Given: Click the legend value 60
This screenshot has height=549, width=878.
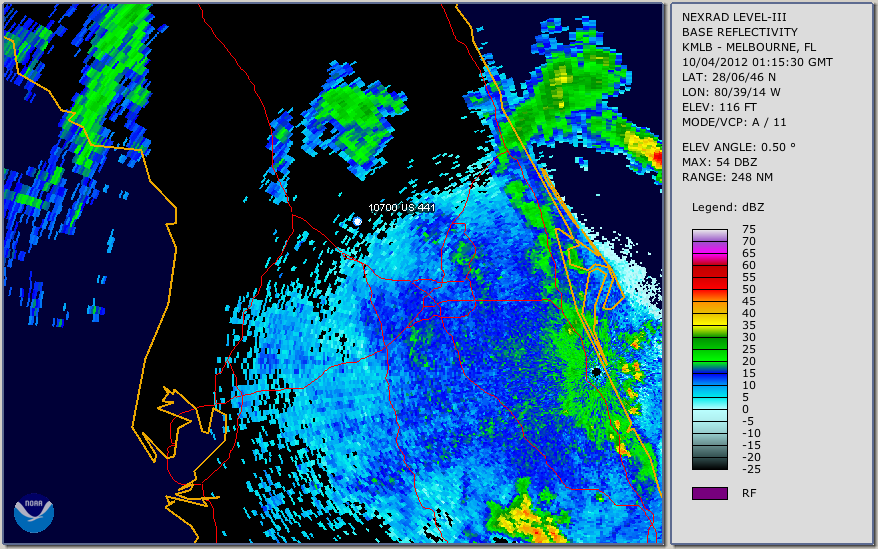Looking at the screenshot, I should 749,265.
